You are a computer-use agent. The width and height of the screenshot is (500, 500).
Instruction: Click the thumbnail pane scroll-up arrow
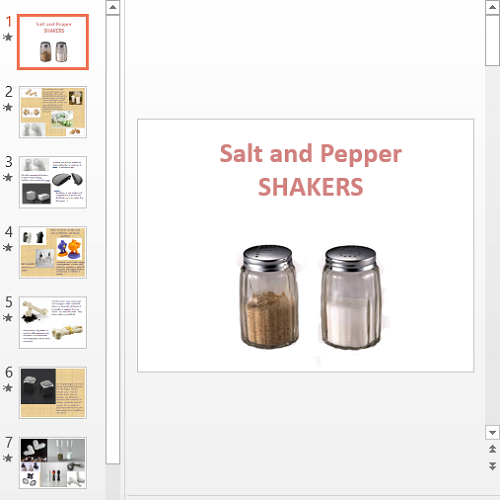click(113, 7)
